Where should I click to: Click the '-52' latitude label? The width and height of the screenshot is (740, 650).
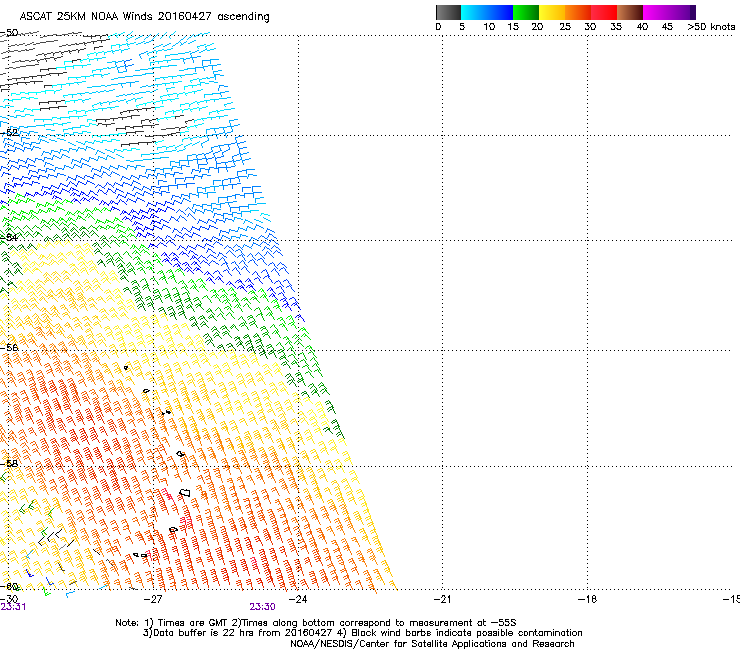[9, 132]
